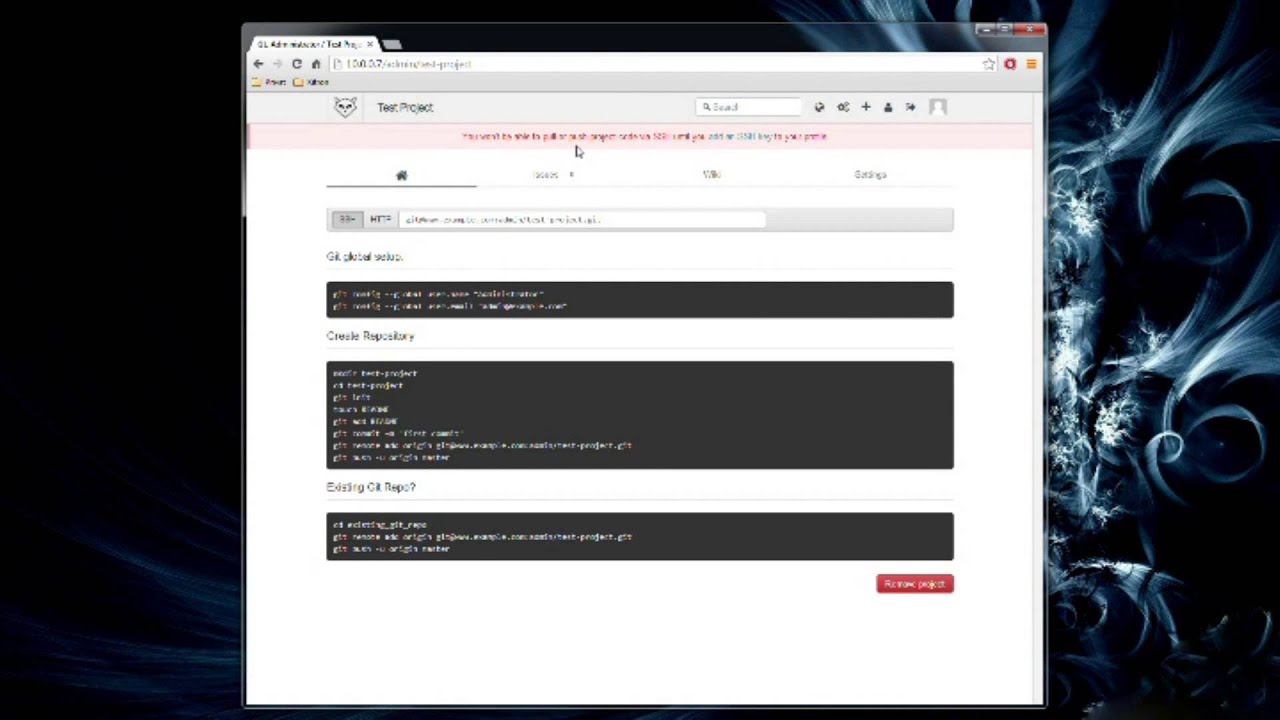1280x720 pixels.
Task: Open the profile user icon in GitLab header
Action: click(888, 107)
